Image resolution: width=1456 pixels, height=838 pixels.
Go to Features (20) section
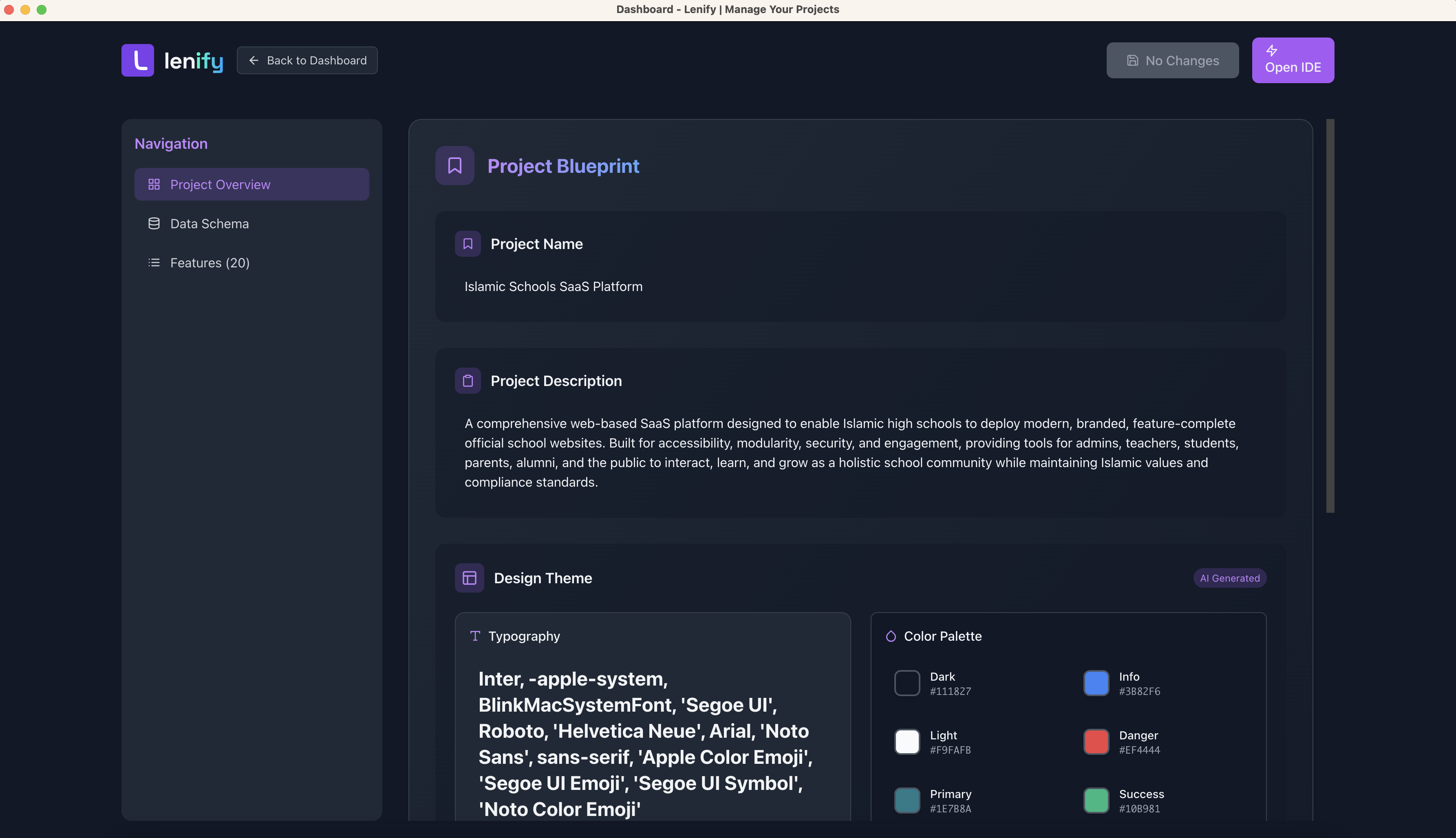pos(210,263)
